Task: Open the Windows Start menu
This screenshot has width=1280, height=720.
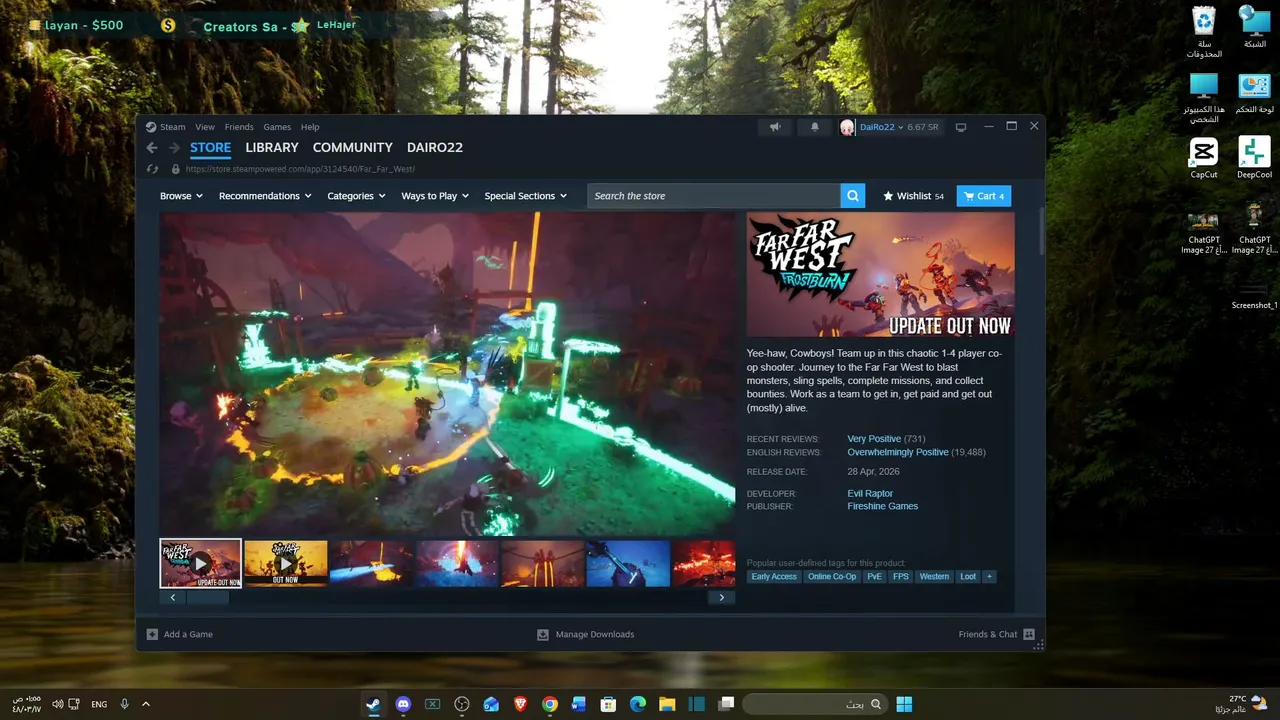Action: click(x=904, y=704)
